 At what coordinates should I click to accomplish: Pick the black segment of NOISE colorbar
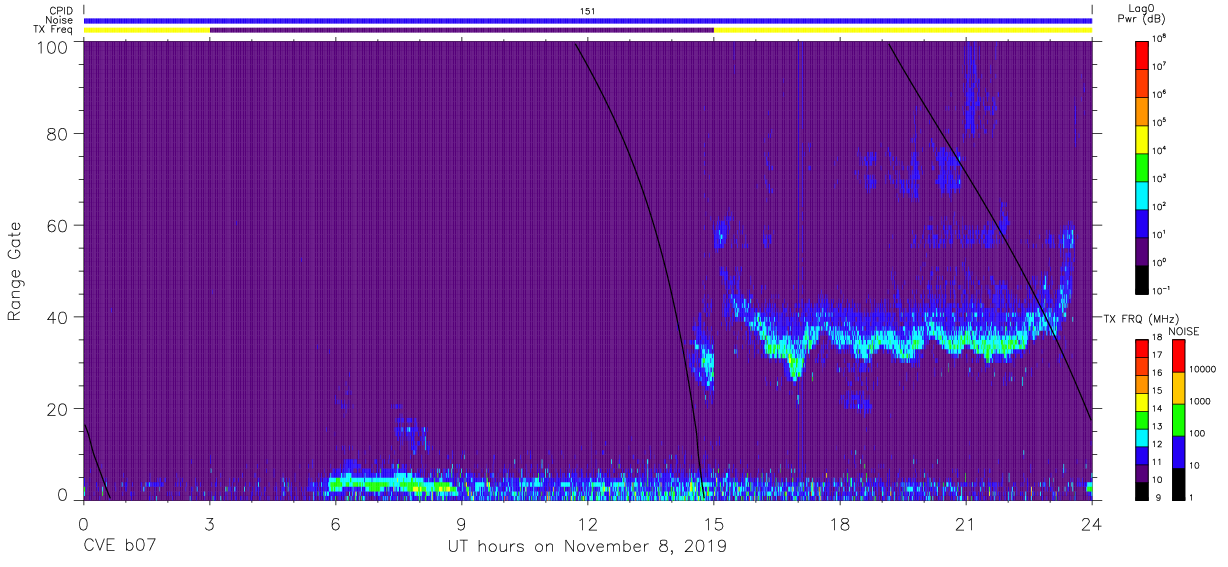tap(1179, 482)
